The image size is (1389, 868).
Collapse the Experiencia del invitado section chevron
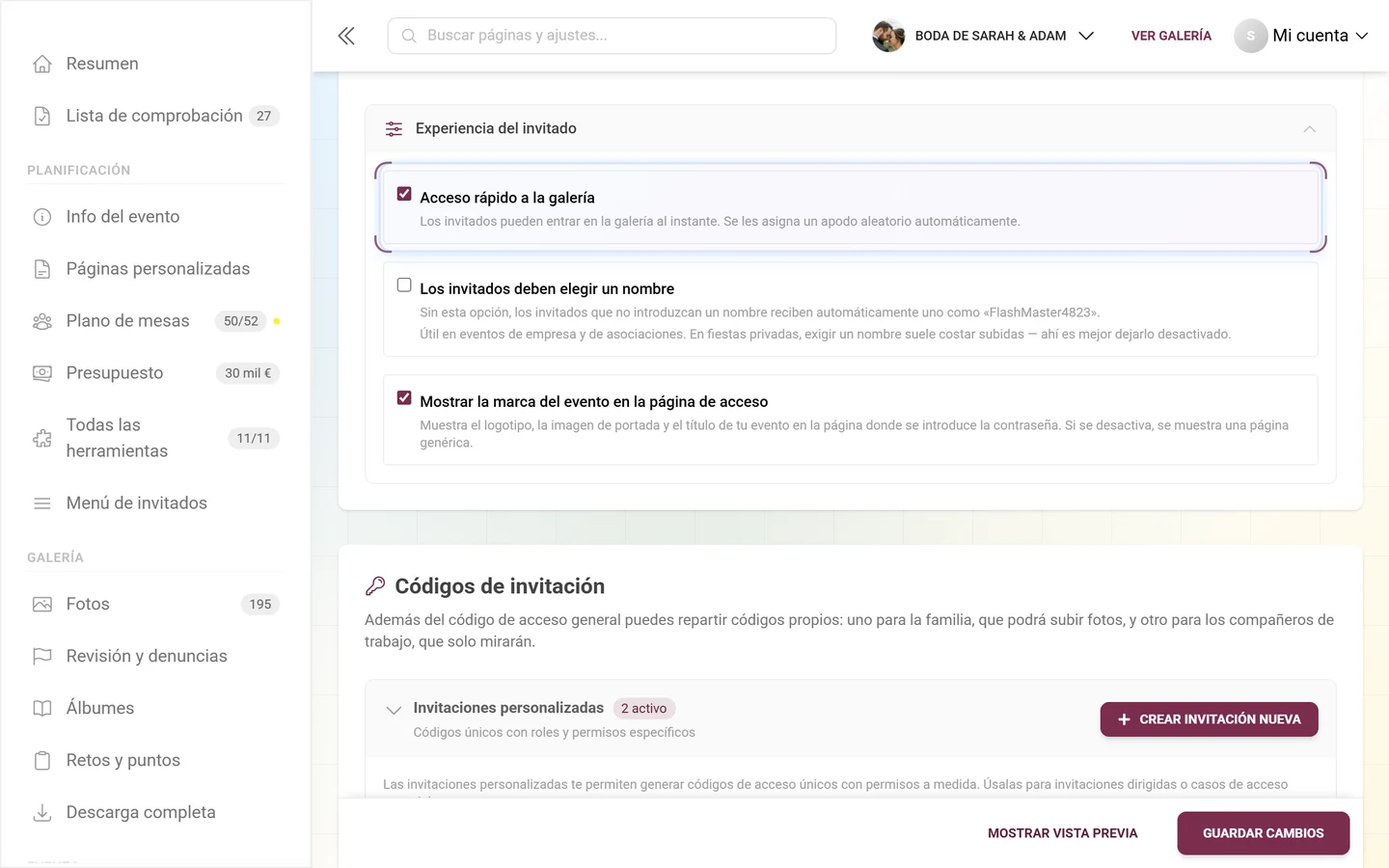pyautogui.click(x=1309, y=129)
